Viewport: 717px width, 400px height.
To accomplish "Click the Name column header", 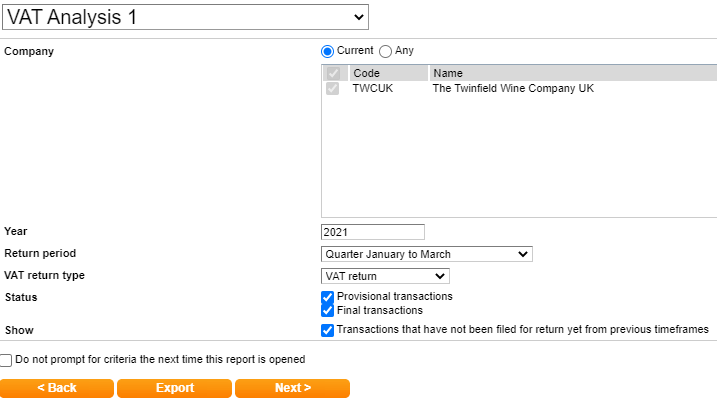I will pyautogui.click(x=573, y=73).
